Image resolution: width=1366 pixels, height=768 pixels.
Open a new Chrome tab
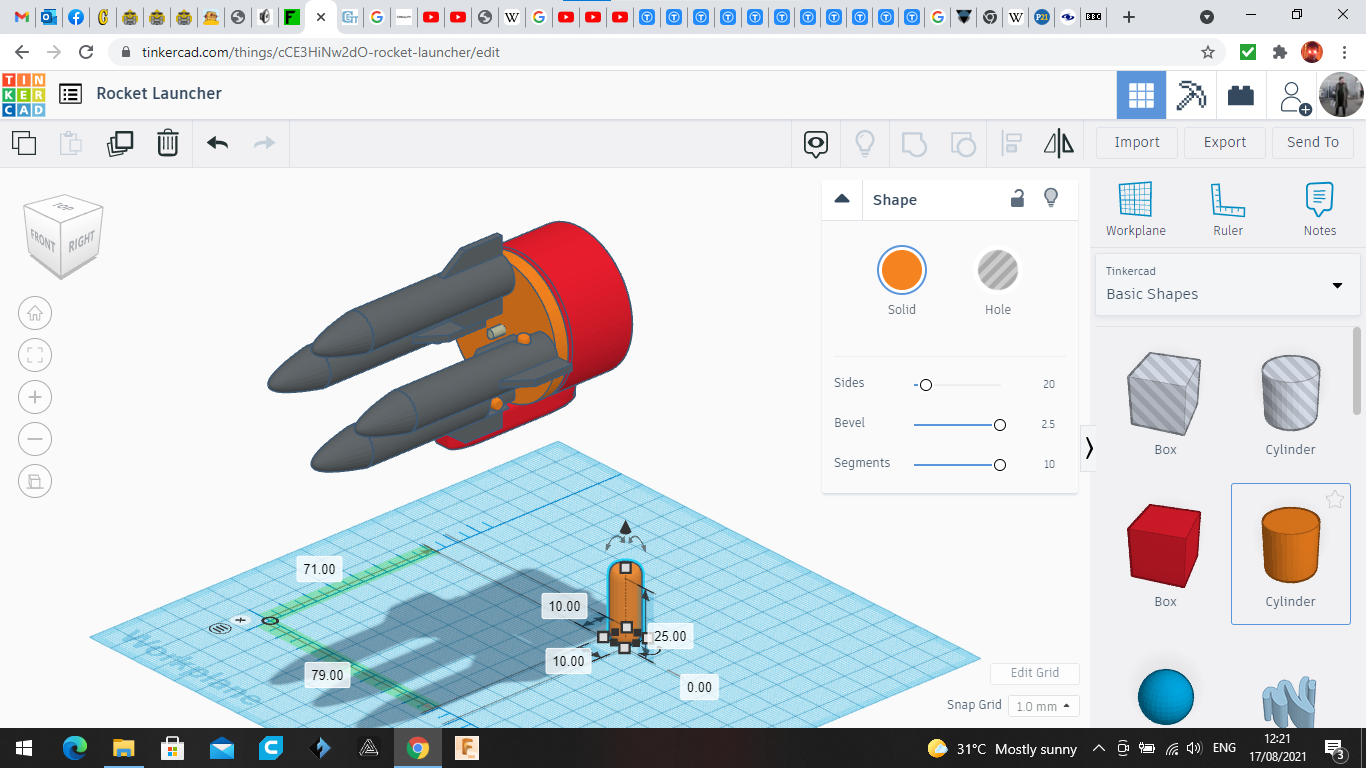tap(1129, 17)
